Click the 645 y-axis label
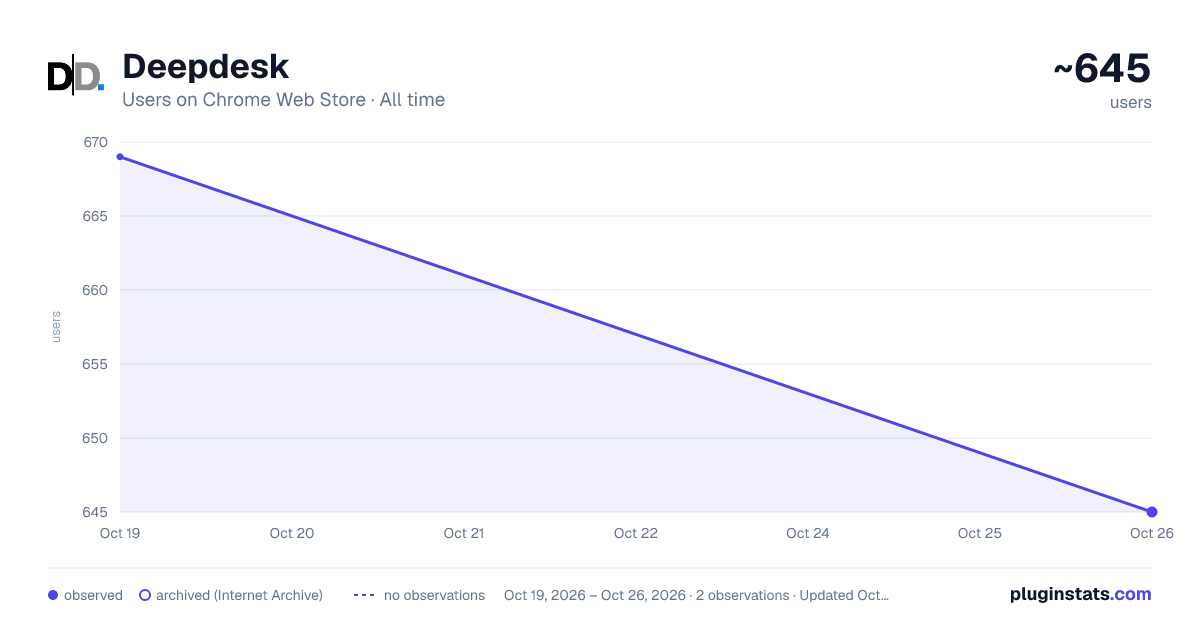1200x630 pixels. 95,512
